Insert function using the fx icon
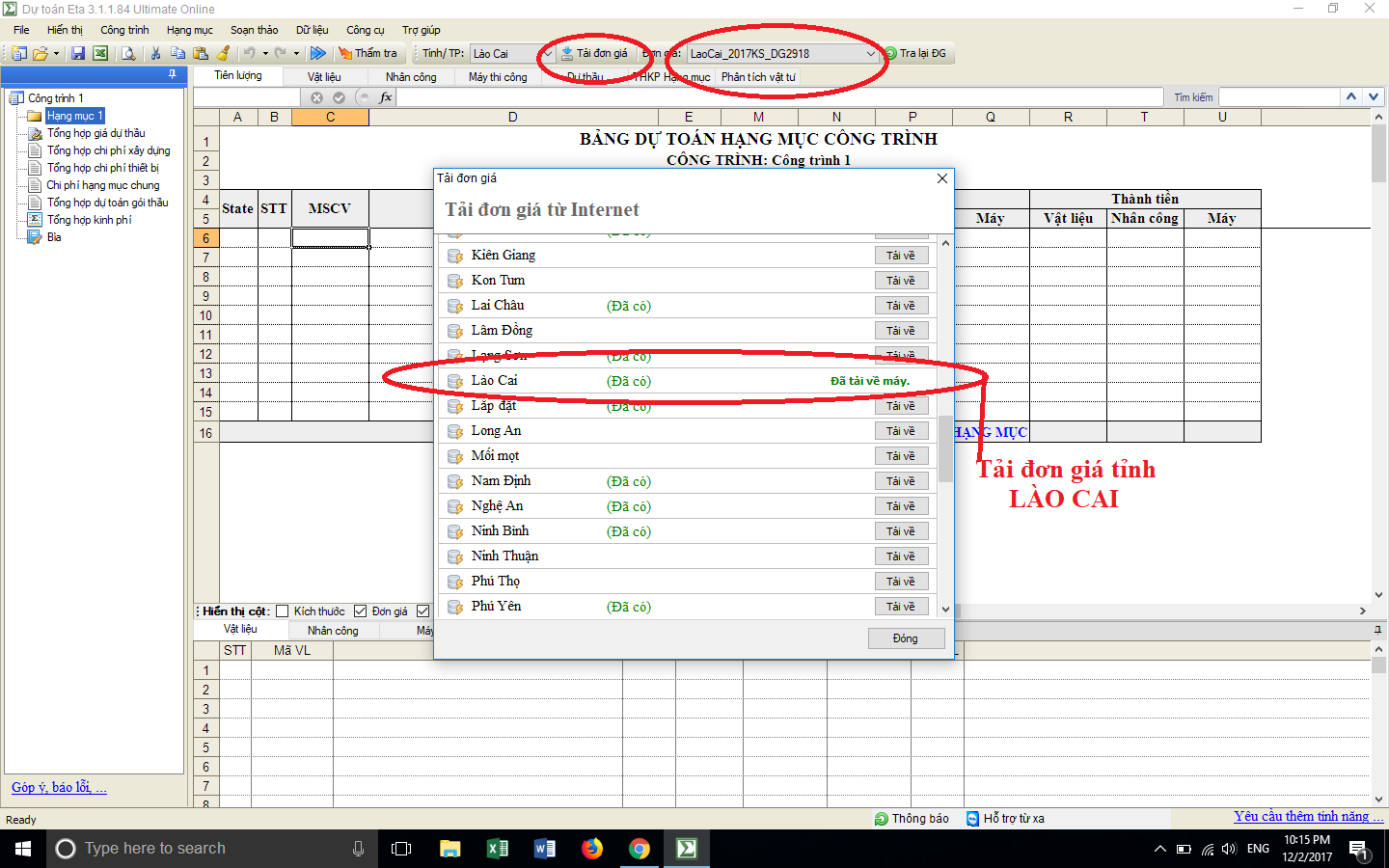 386,97
